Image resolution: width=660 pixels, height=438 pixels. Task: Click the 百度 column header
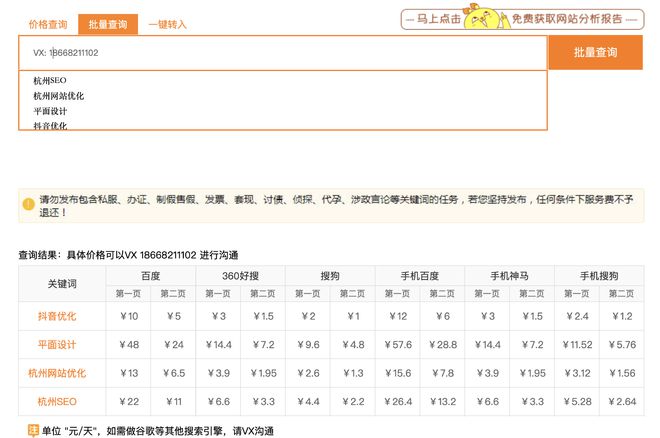click(151, 276)
